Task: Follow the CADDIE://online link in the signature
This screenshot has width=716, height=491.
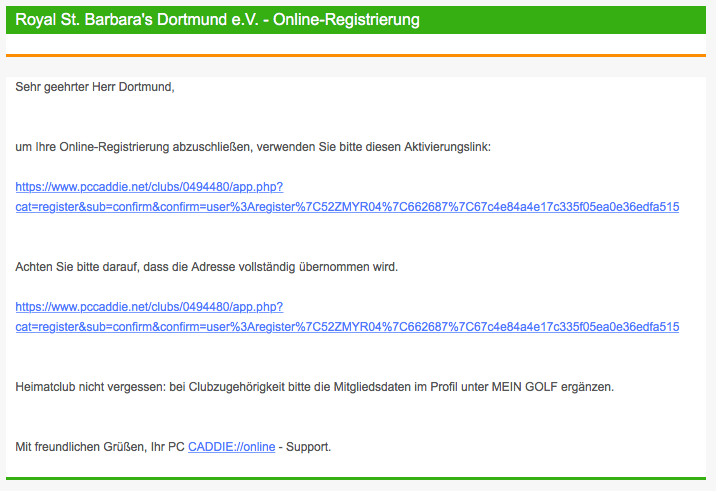Action: pyautogui.click(x=231, y=446)
